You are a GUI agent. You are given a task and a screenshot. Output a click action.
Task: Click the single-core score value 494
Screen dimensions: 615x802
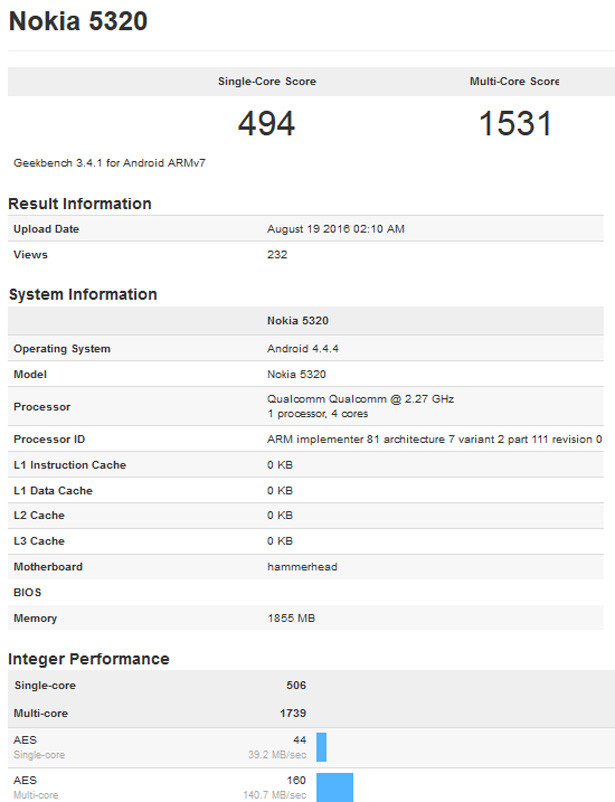(x=267, y=124)
